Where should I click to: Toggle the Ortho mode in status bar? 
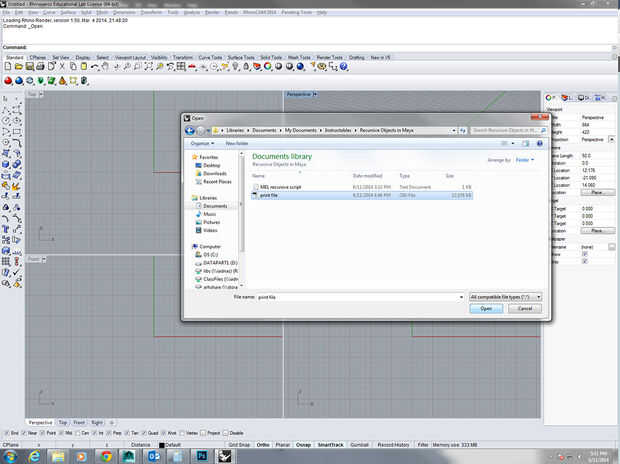point(263,443)
